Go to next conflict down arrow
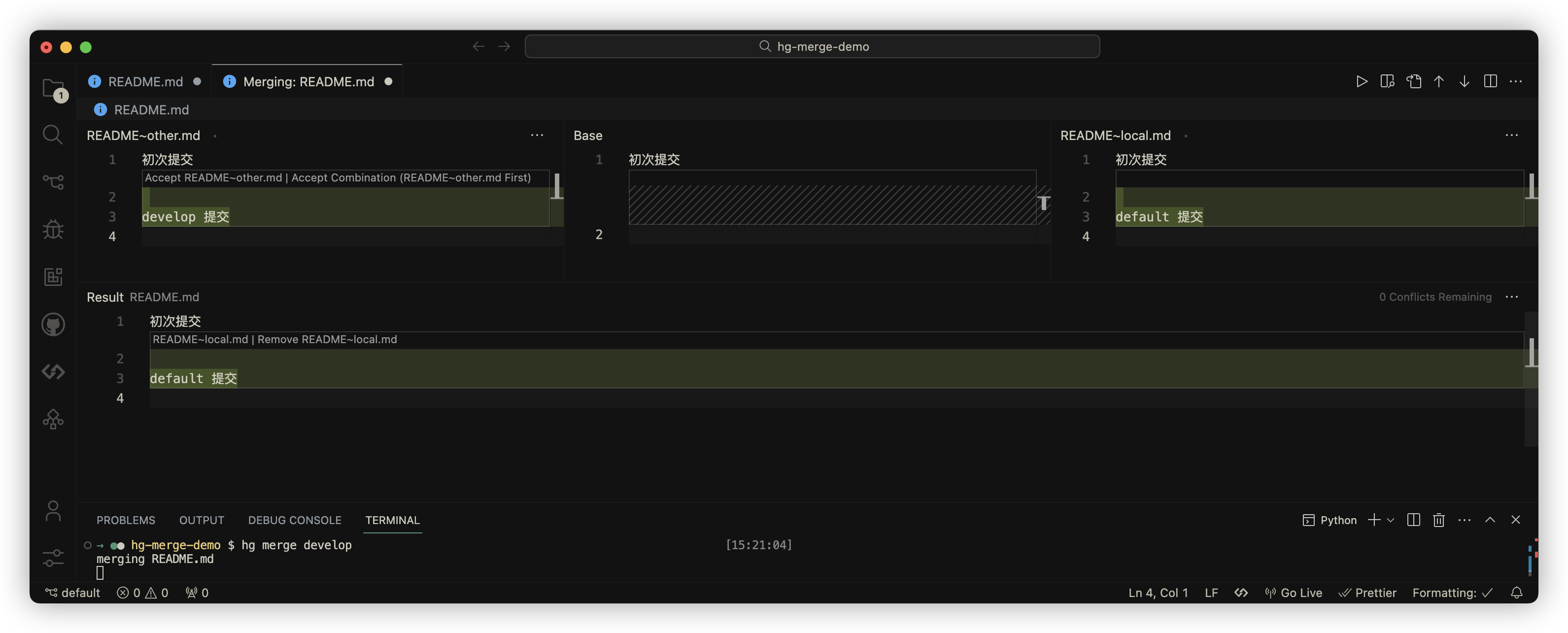Image resolution: width=1568 pixels, height=633 pixels. [x=1464, y=81]
